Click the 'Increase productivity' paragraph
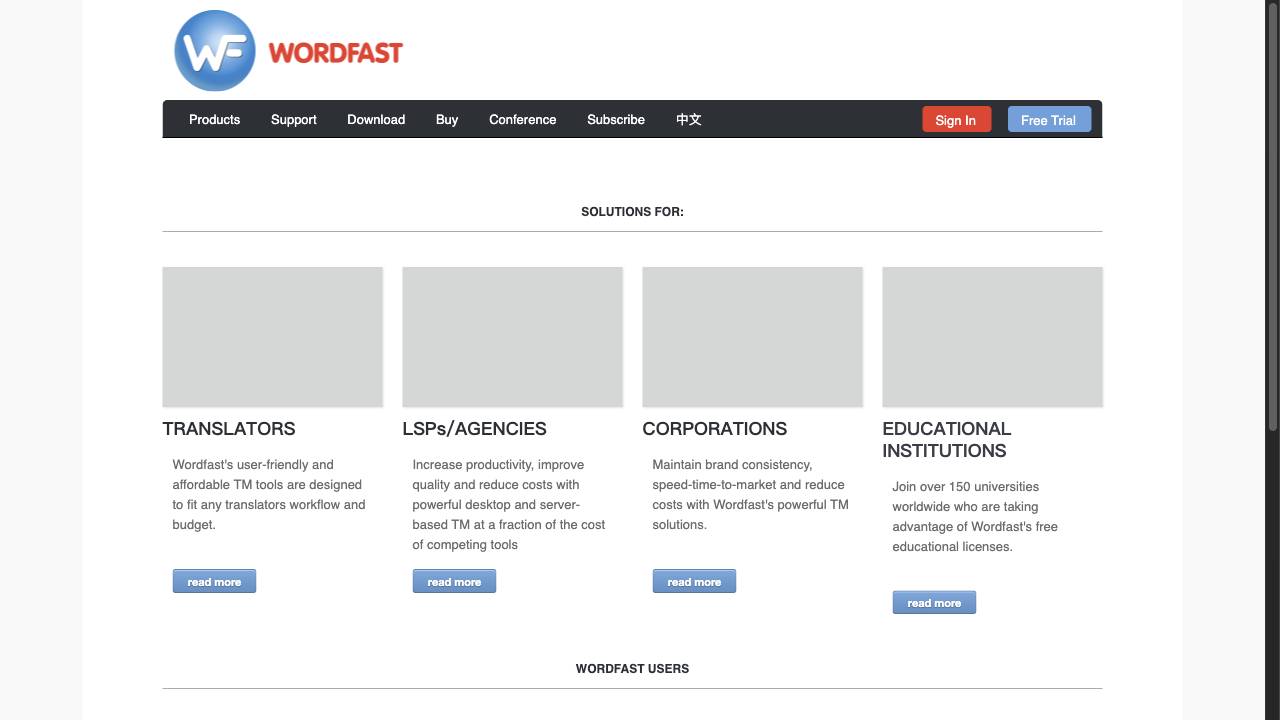 click(509, 505)
